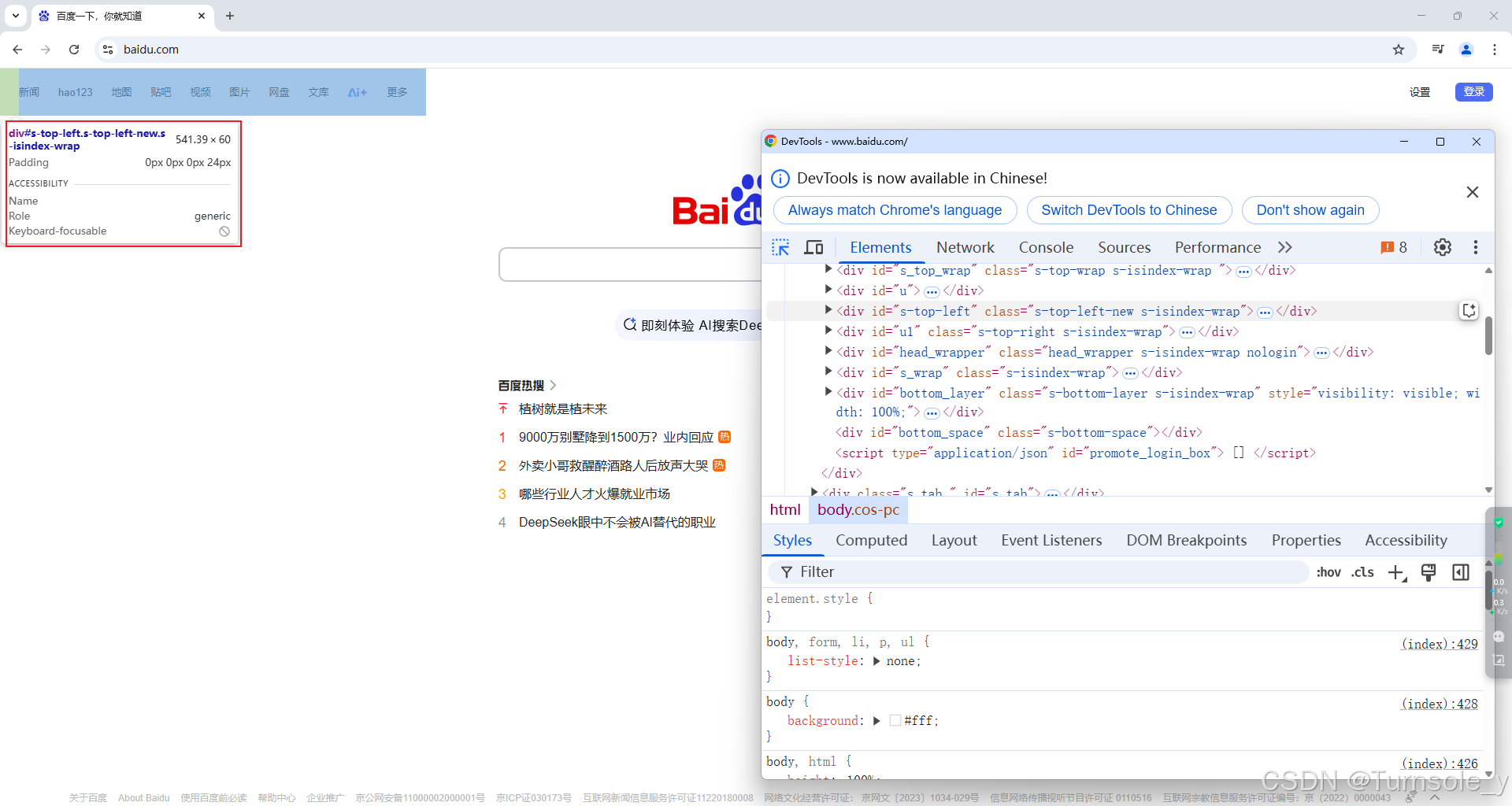
Task: Expand the head_wrapper div node
Action: [828, 351]
